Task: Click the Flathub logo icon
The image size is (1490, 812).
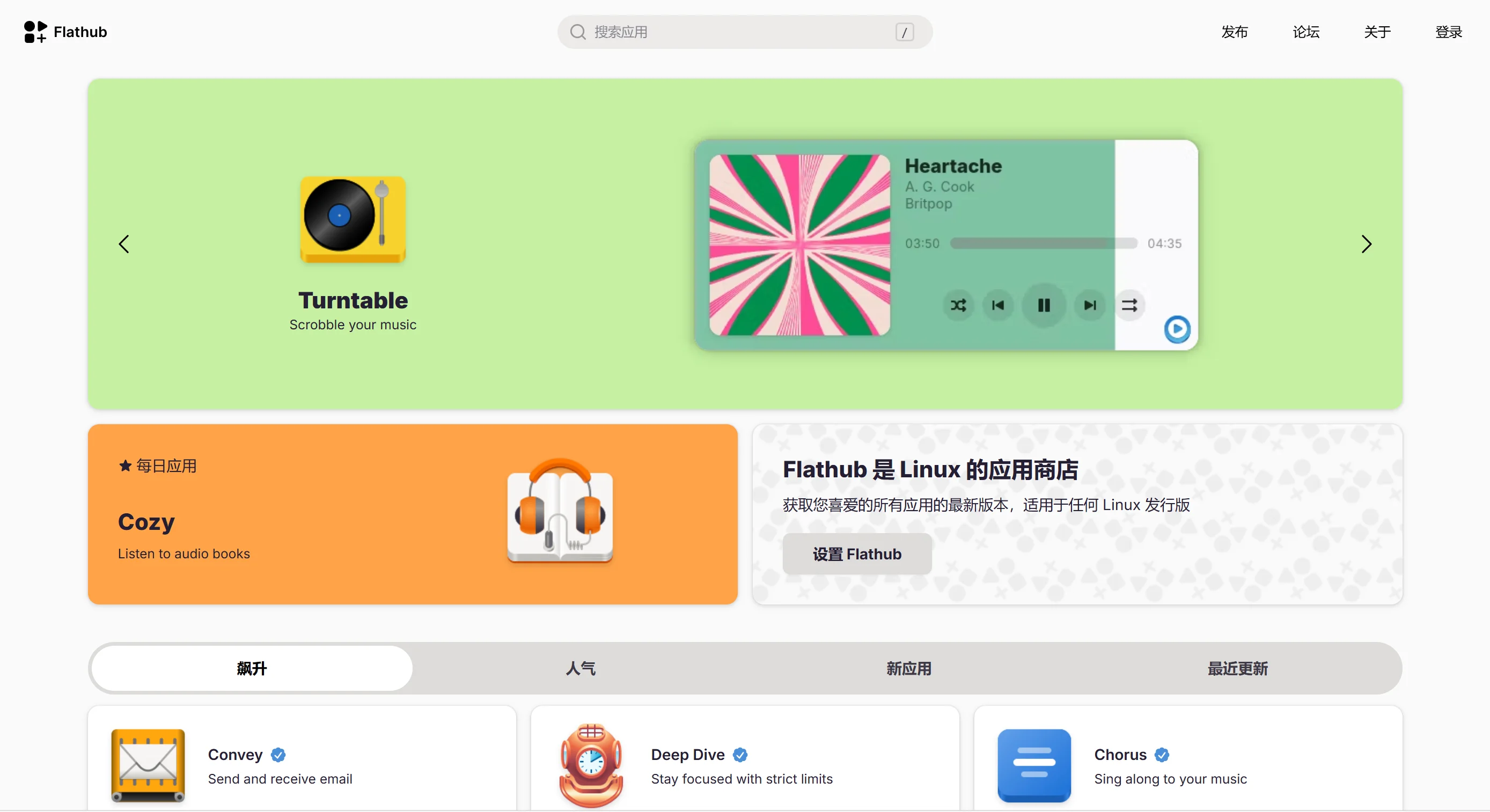Action: click(35, 32)
